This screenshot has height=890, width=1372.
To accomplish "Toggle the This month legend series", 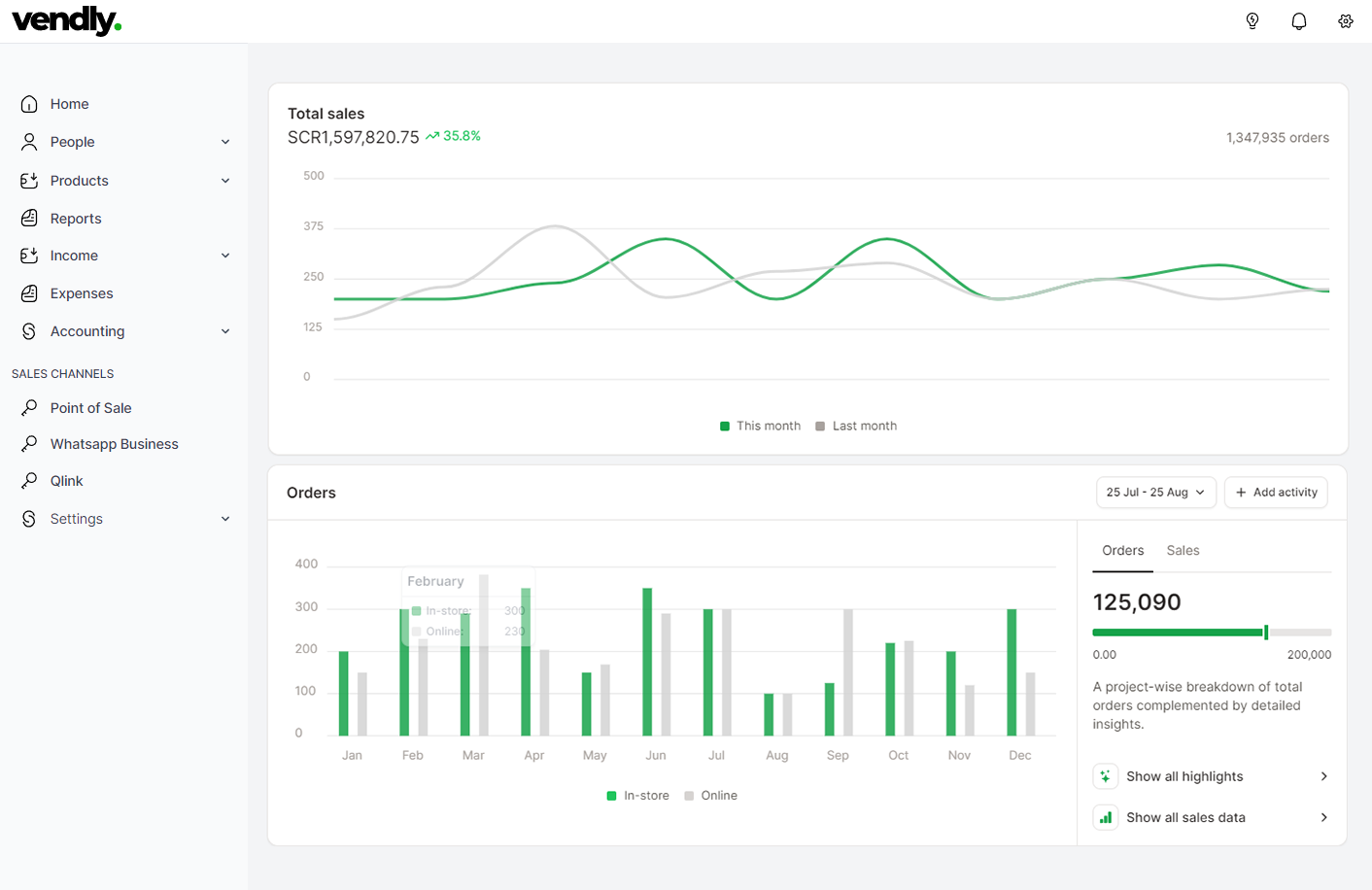I will pos(760,426).
